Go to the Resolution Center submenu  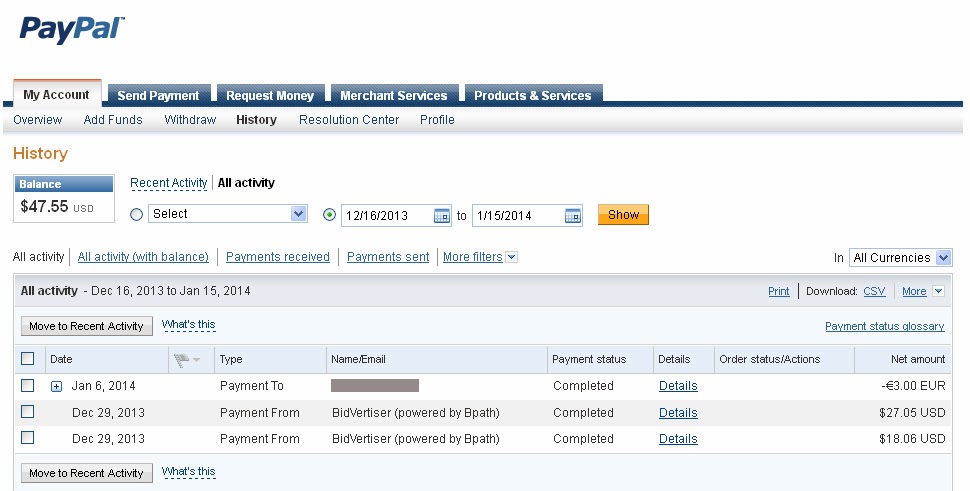click(349, 120)
